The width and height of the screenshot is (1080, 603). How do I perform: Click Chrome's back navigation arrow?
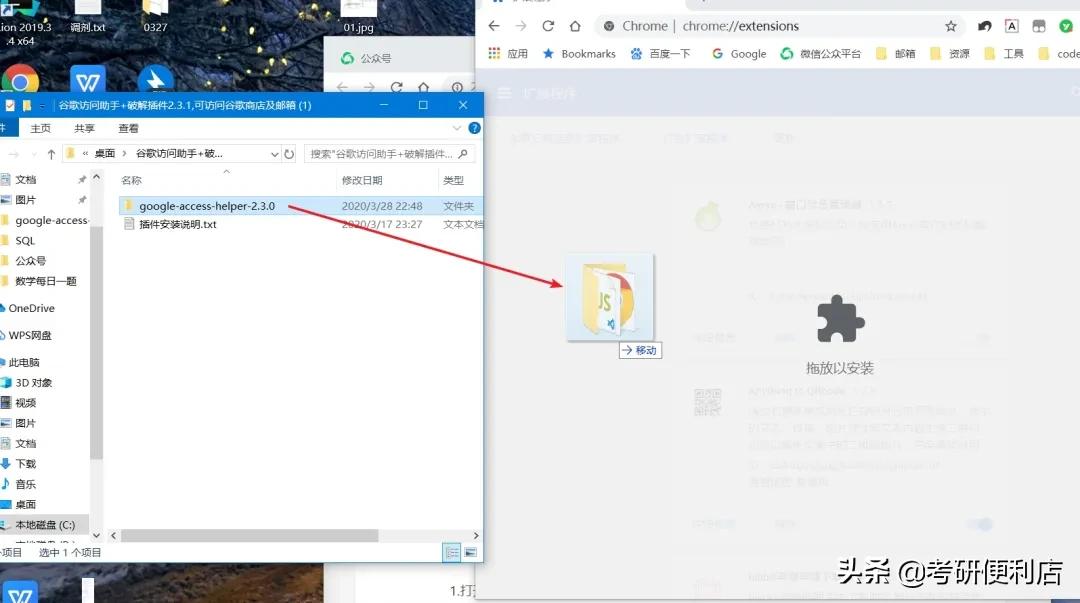click(x=494, y=25)
